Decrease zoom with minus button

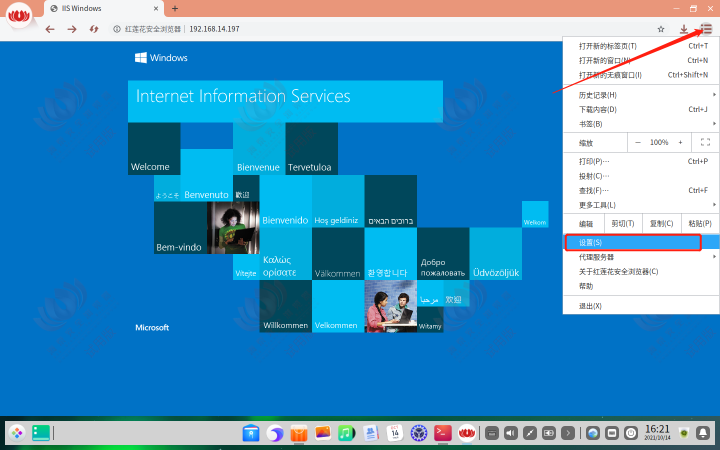click(637, 143)
